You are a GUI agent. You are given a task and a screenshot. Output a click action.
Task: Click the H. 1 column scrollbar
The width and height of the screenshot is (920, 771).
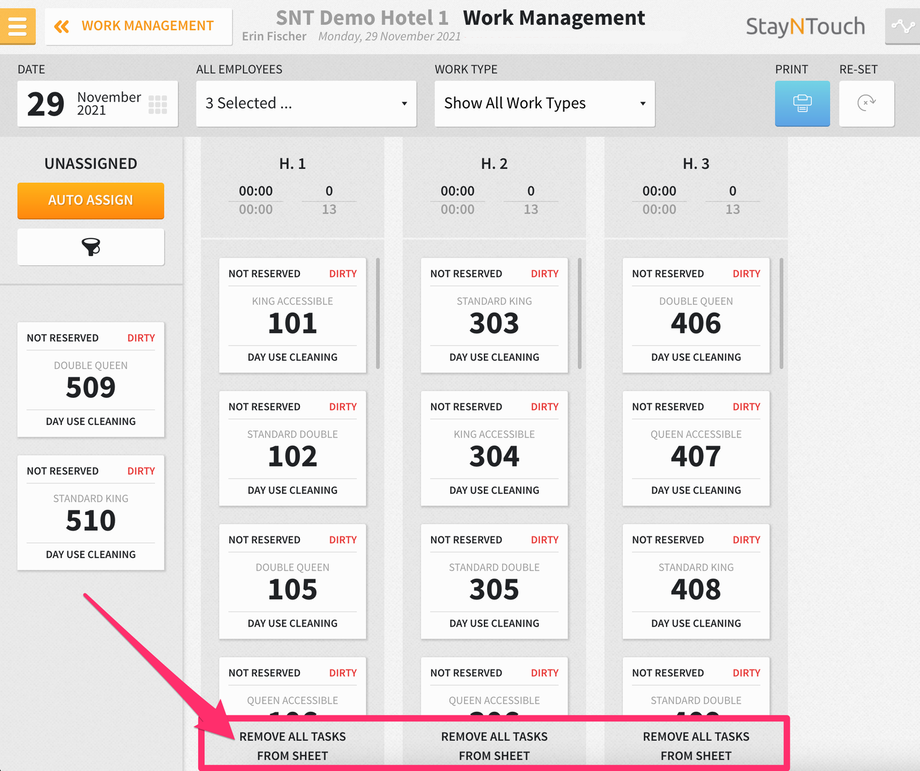point(378,313)
